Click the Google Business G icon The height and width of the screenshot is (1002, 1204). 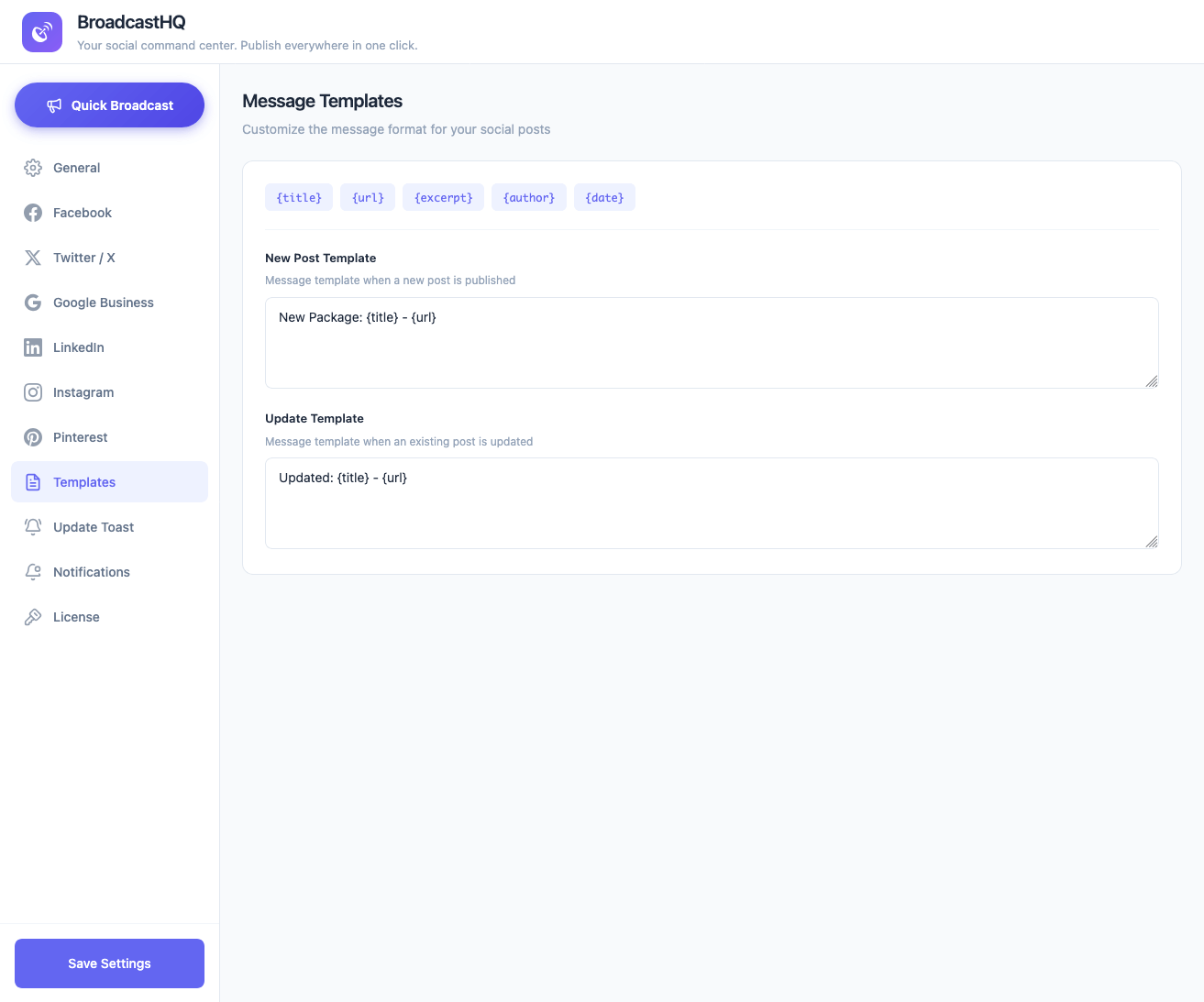click(33, 303)
